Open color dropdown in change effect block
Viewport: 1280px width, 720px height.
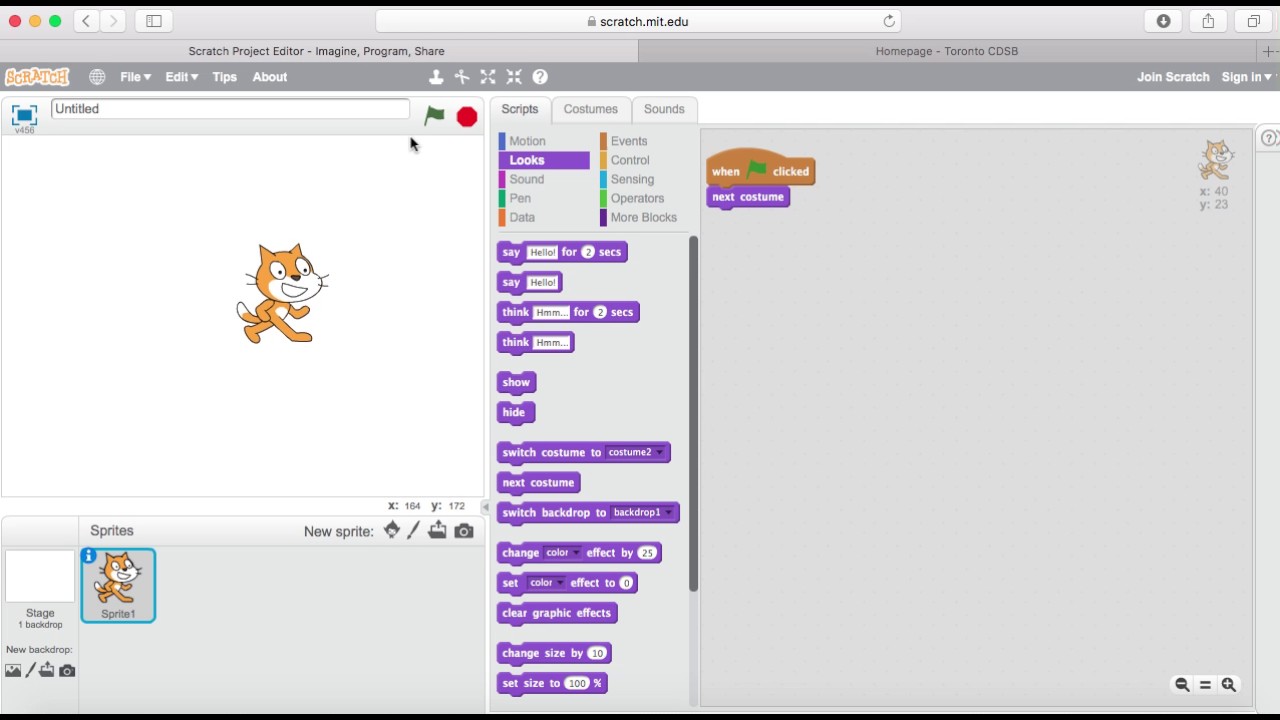tap(563, 552)
